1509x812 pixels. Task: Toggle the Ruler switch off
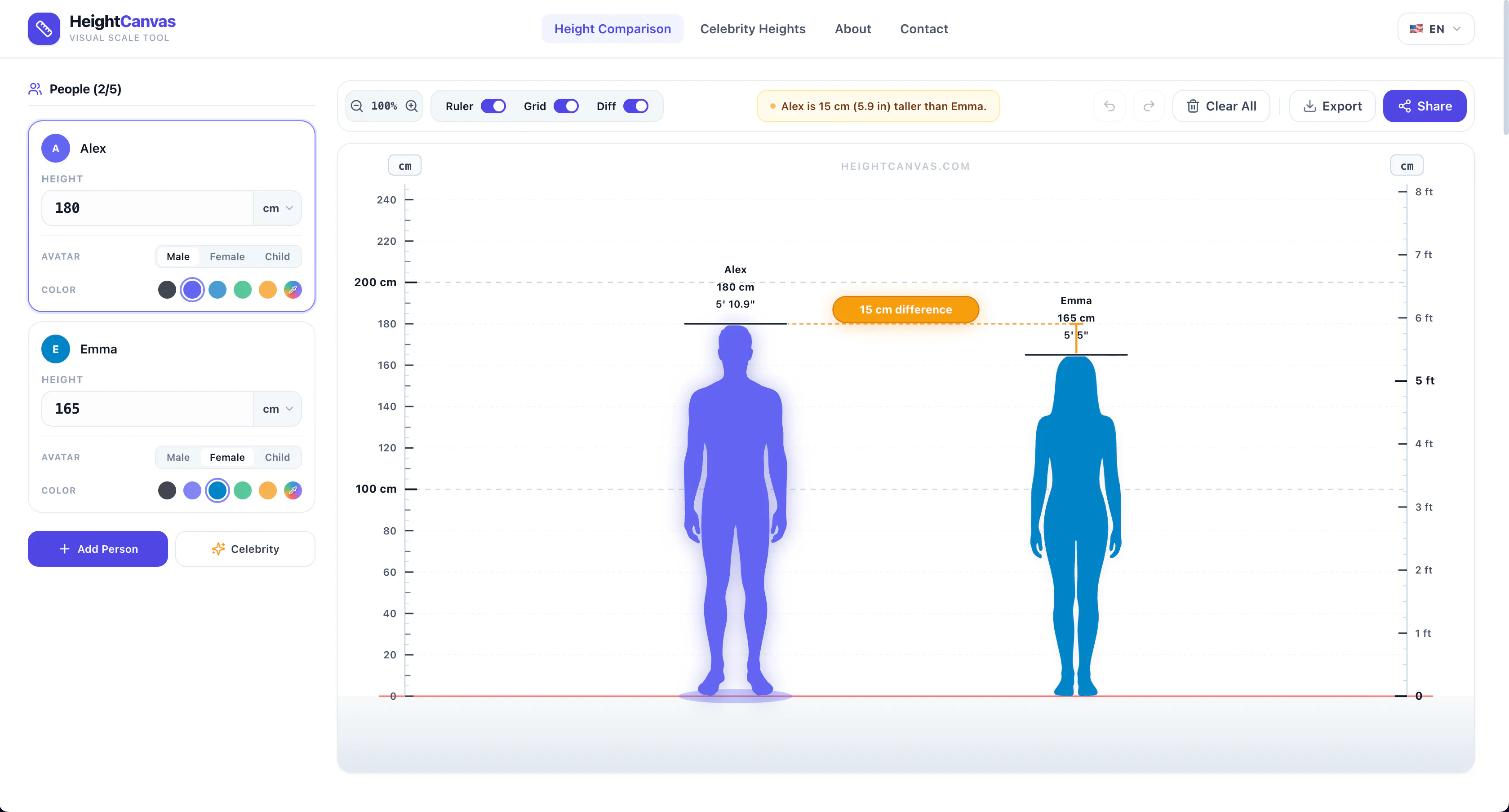[493, 106]
